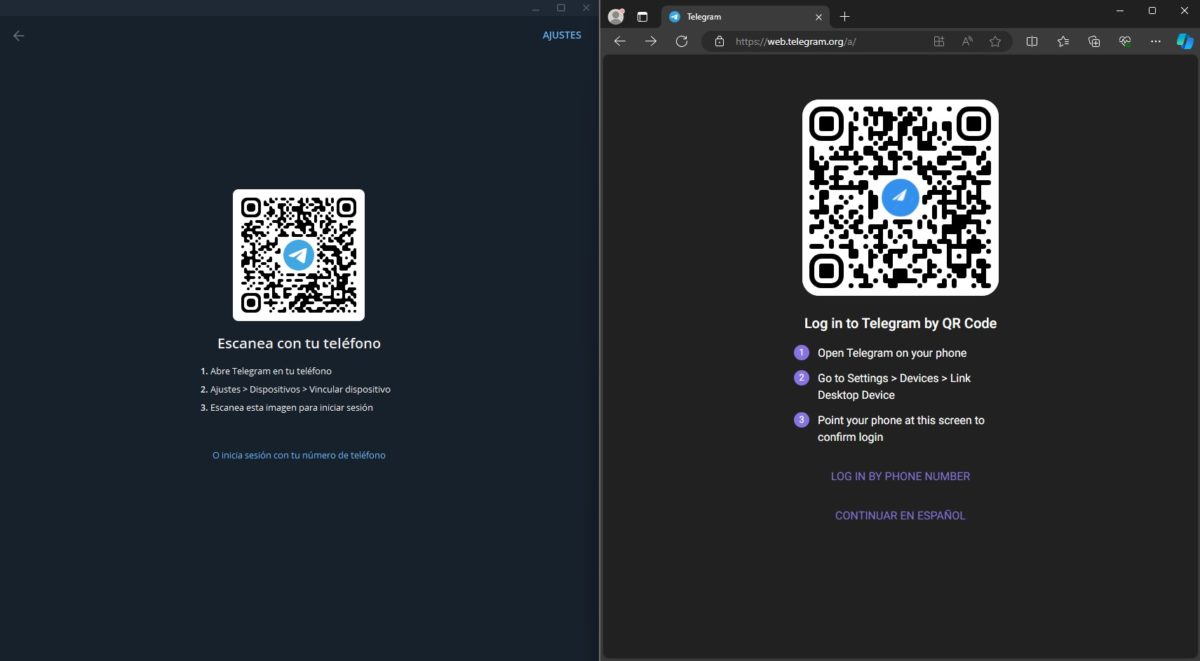Open Edge Split screen mode
1200x661 pixels.
click(x=1032, y=41)
